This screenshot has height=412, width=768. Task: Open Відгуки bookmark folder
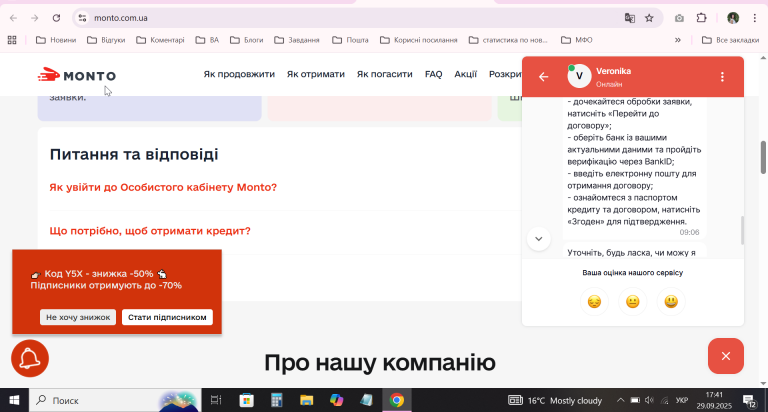tap(106, 40)
